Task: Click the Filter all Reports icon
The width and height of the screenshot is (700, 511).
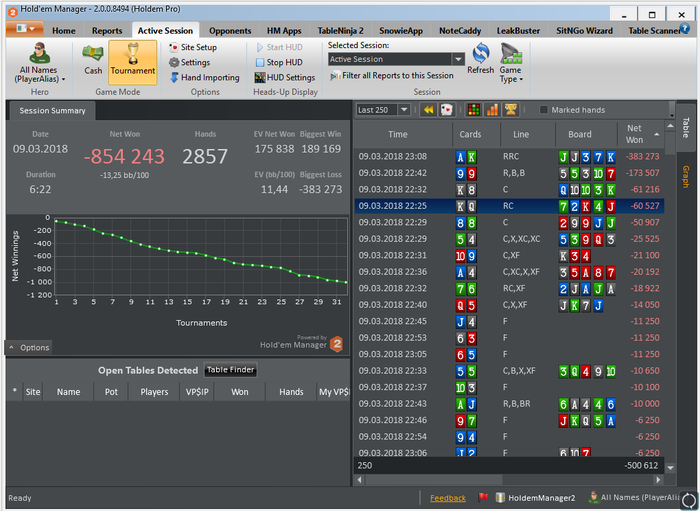Action: pyautogui.click(x=335, y=76)
